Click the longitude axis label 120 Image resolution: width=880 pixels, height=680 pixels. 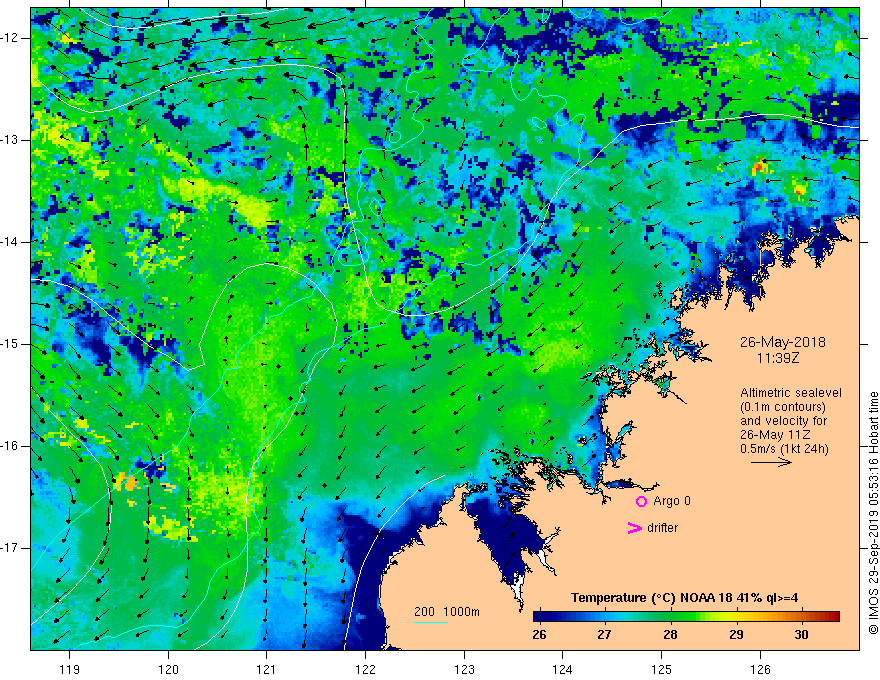tap(168, 669)
